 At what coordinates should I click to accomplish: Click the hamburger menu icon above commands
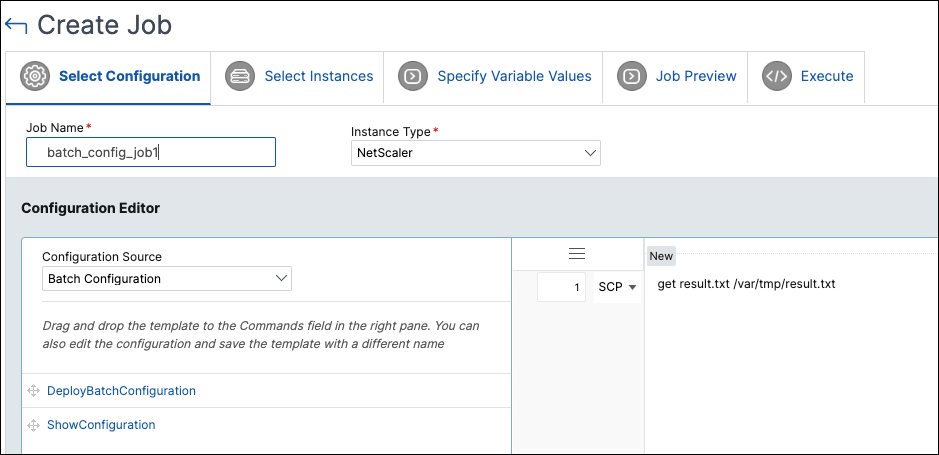[577, 254]
